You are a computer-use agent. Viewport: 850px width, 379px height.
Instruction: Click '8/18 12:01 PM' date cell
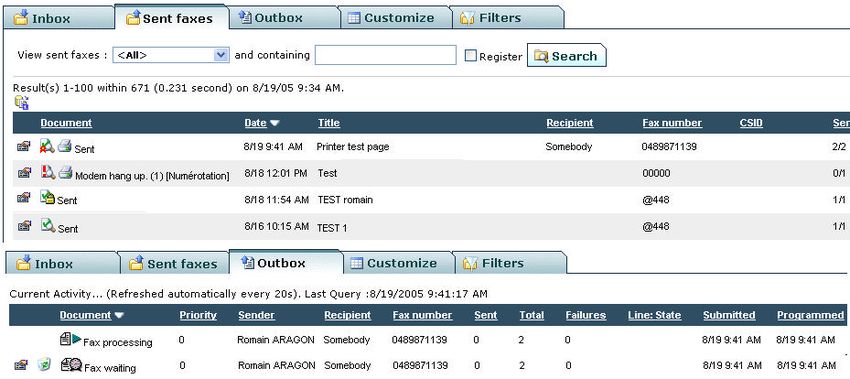tap(276, 173)
